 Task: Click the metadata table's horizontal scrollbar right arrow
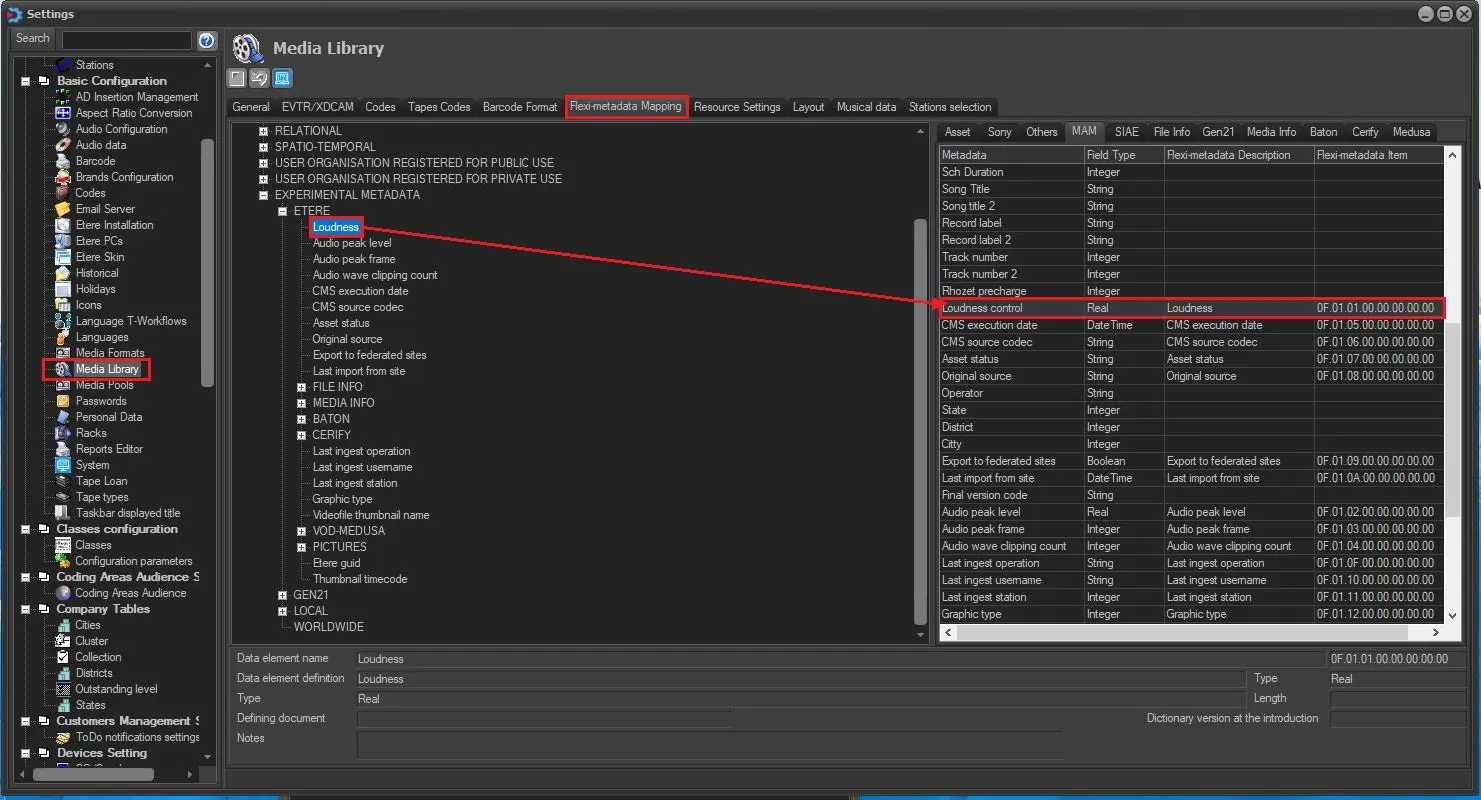pos(1435,633)
